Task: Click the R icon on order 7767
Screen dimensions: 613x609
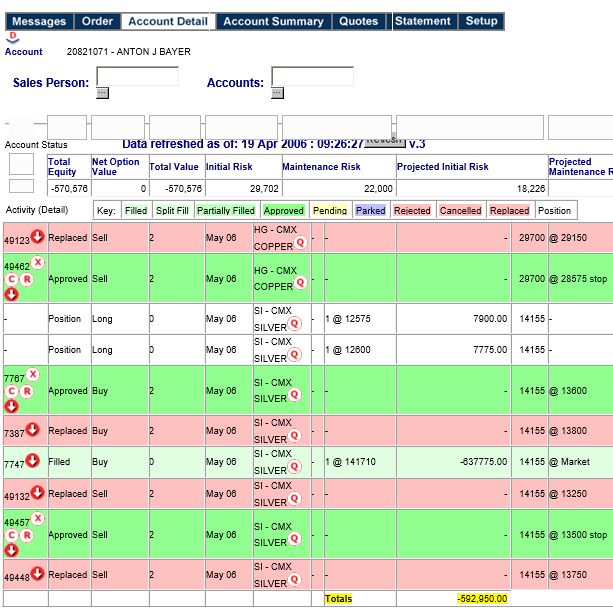Action: tap(27, 391)
